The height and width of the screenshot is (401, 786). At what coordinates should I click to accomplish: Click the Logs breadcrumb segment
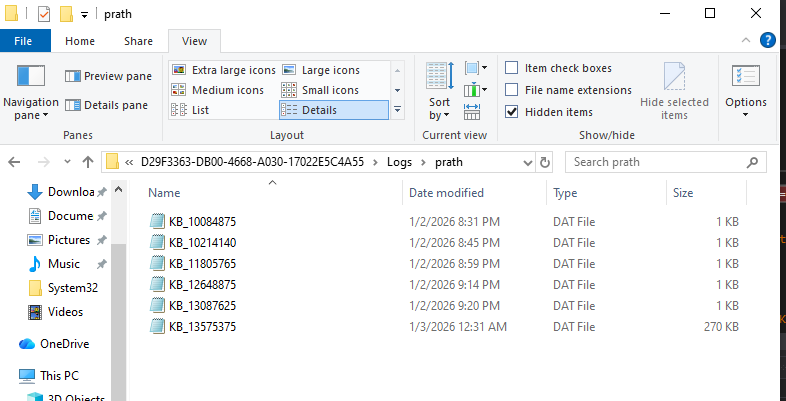399,162
